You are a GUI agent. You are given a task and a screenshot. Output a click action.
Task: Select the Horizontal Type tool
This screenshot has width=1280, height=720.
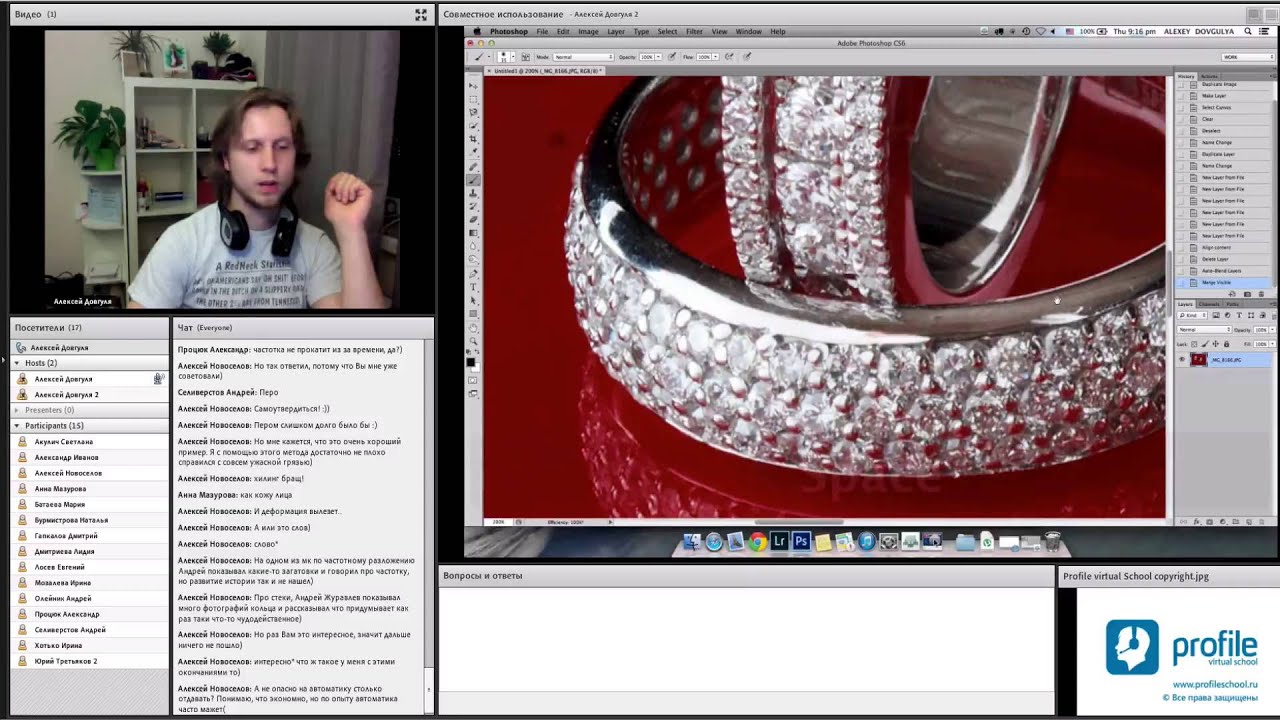473,287
